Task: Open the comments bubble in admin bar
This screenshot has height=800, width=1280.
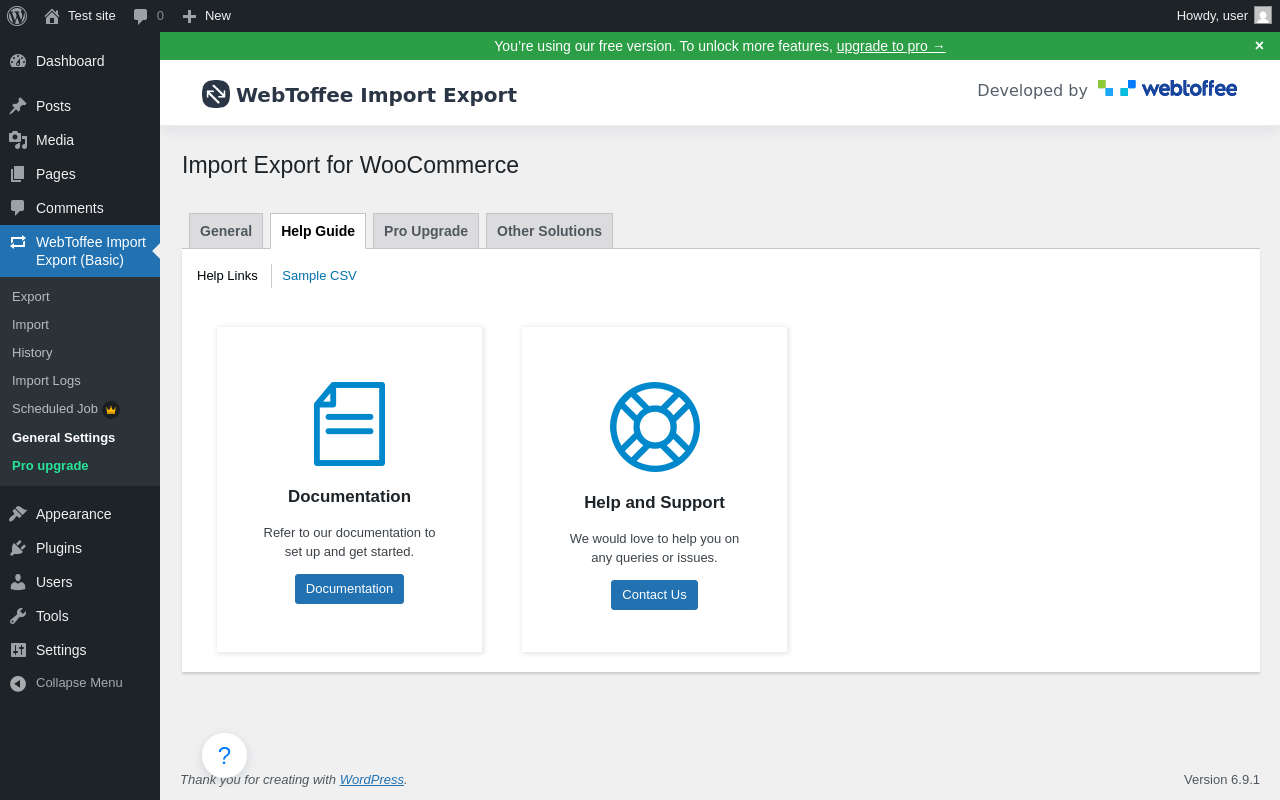Action: (x=141, y=16)
